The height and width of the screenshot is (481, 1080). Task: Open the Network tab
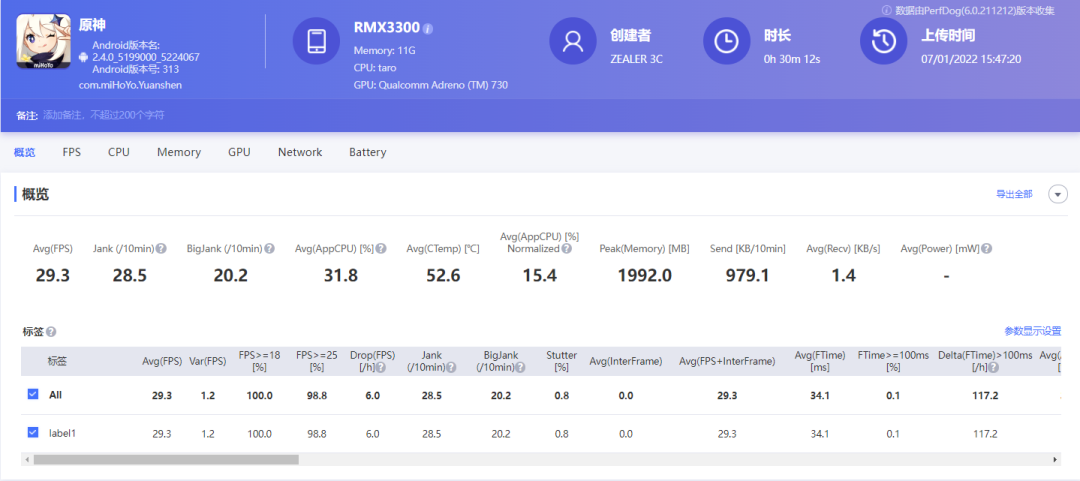click(300, 152)
